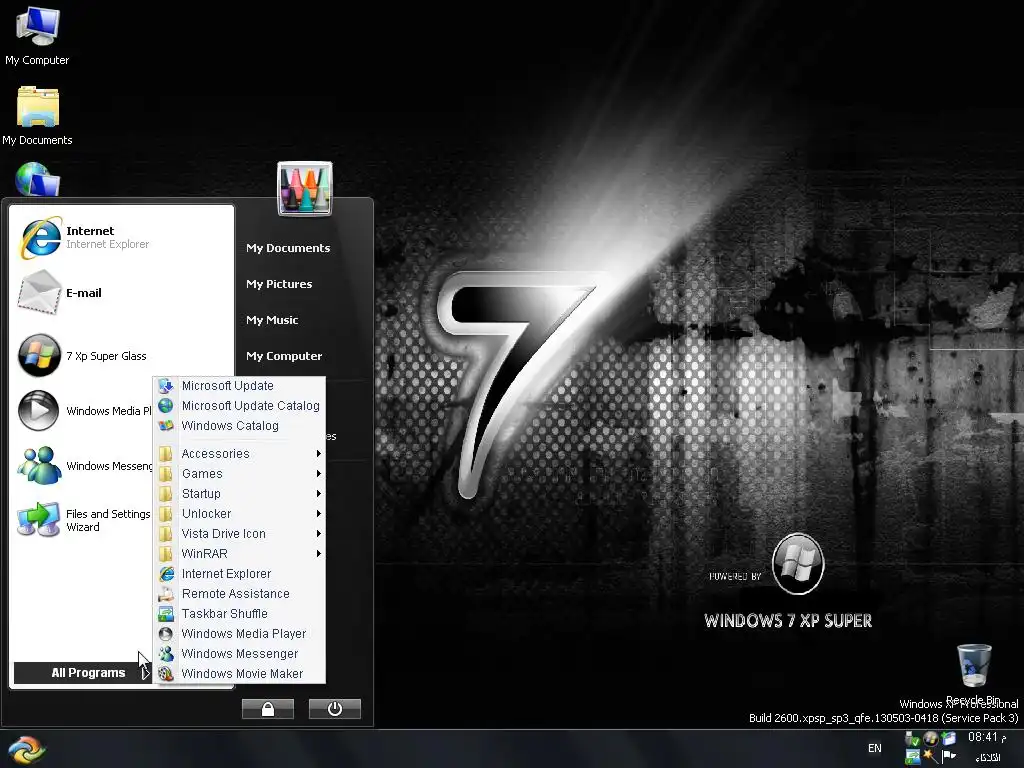Launch Taskbar Shuffle
The width and height of the screenshot is (1024, 768).
[239, 613]
